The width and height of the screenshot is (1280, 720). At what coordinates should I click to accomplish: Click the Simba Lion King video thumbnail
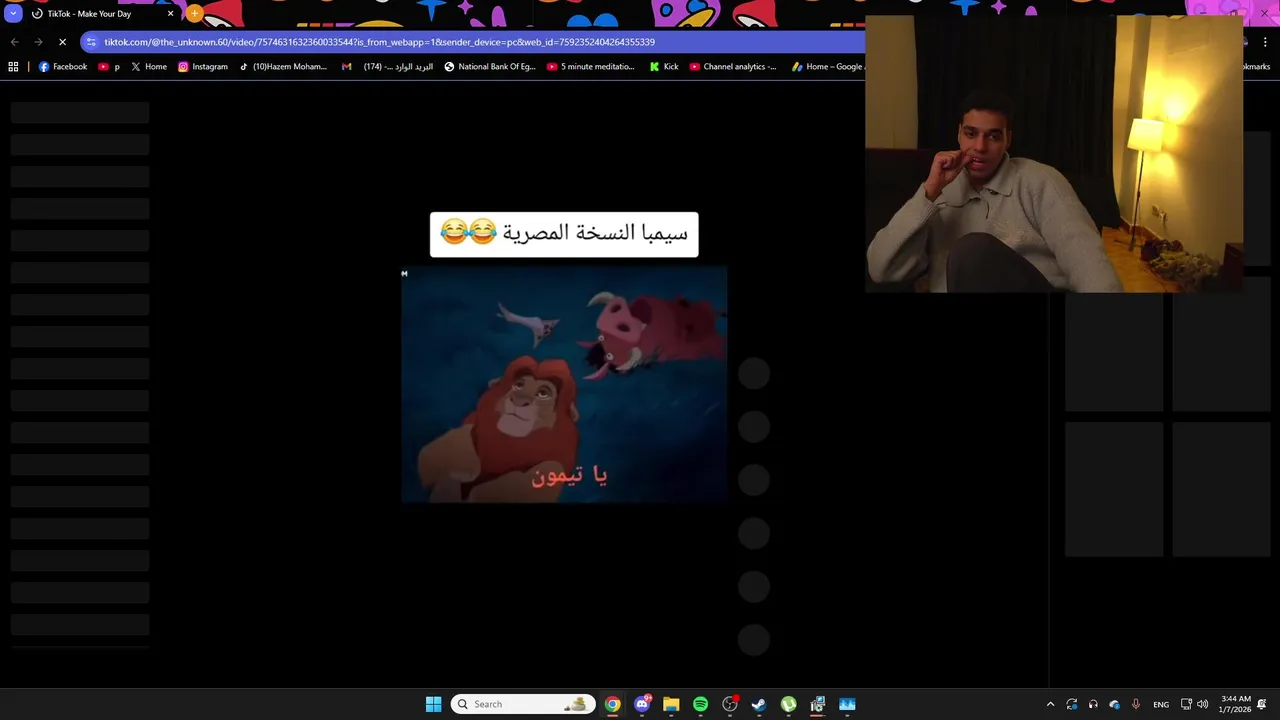[564, 384]
